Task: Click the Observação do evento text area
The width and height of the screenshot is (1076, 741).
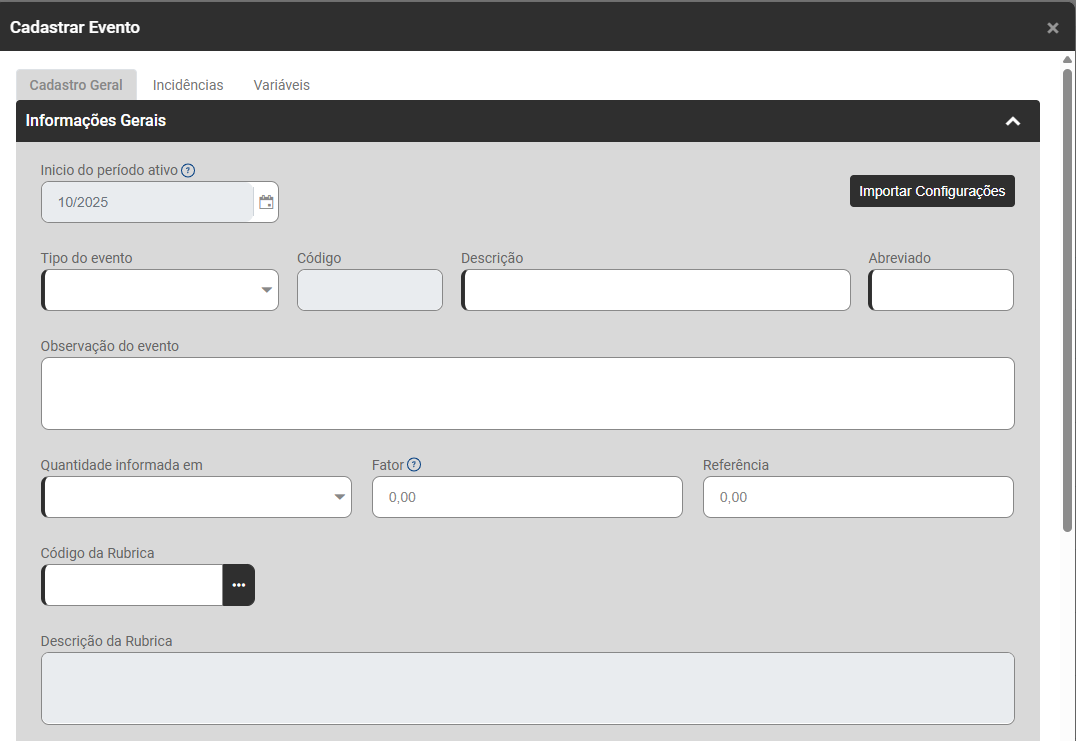Action: tap(527, 393)
